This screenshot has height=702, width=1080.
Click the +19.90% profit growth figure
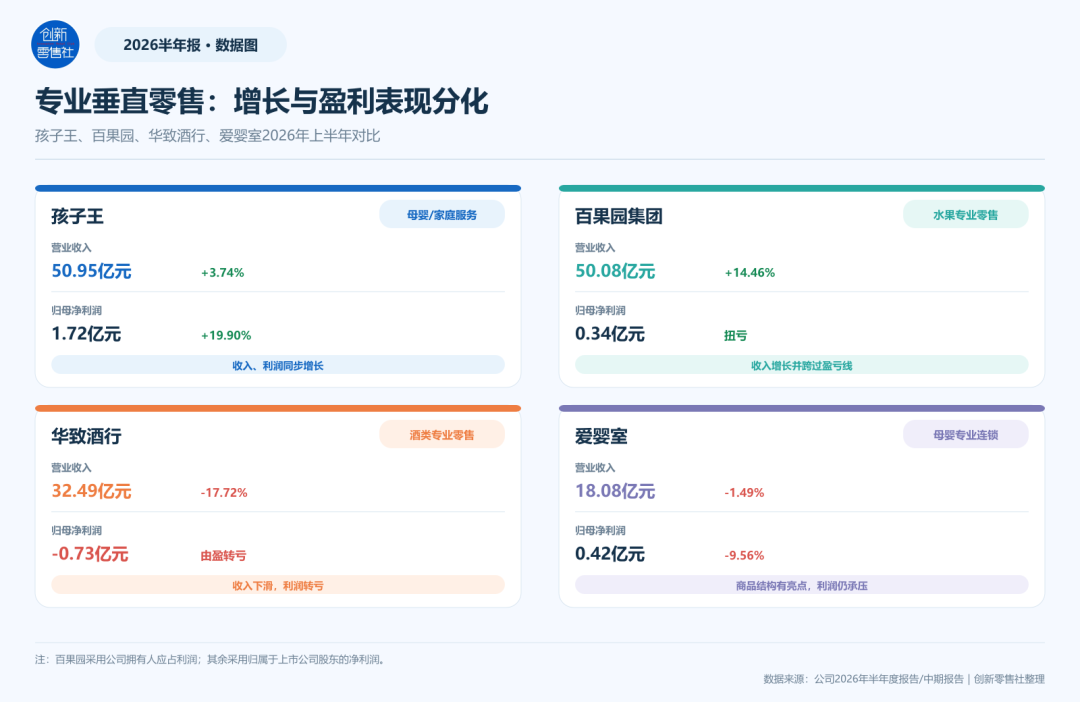[226, 335]
